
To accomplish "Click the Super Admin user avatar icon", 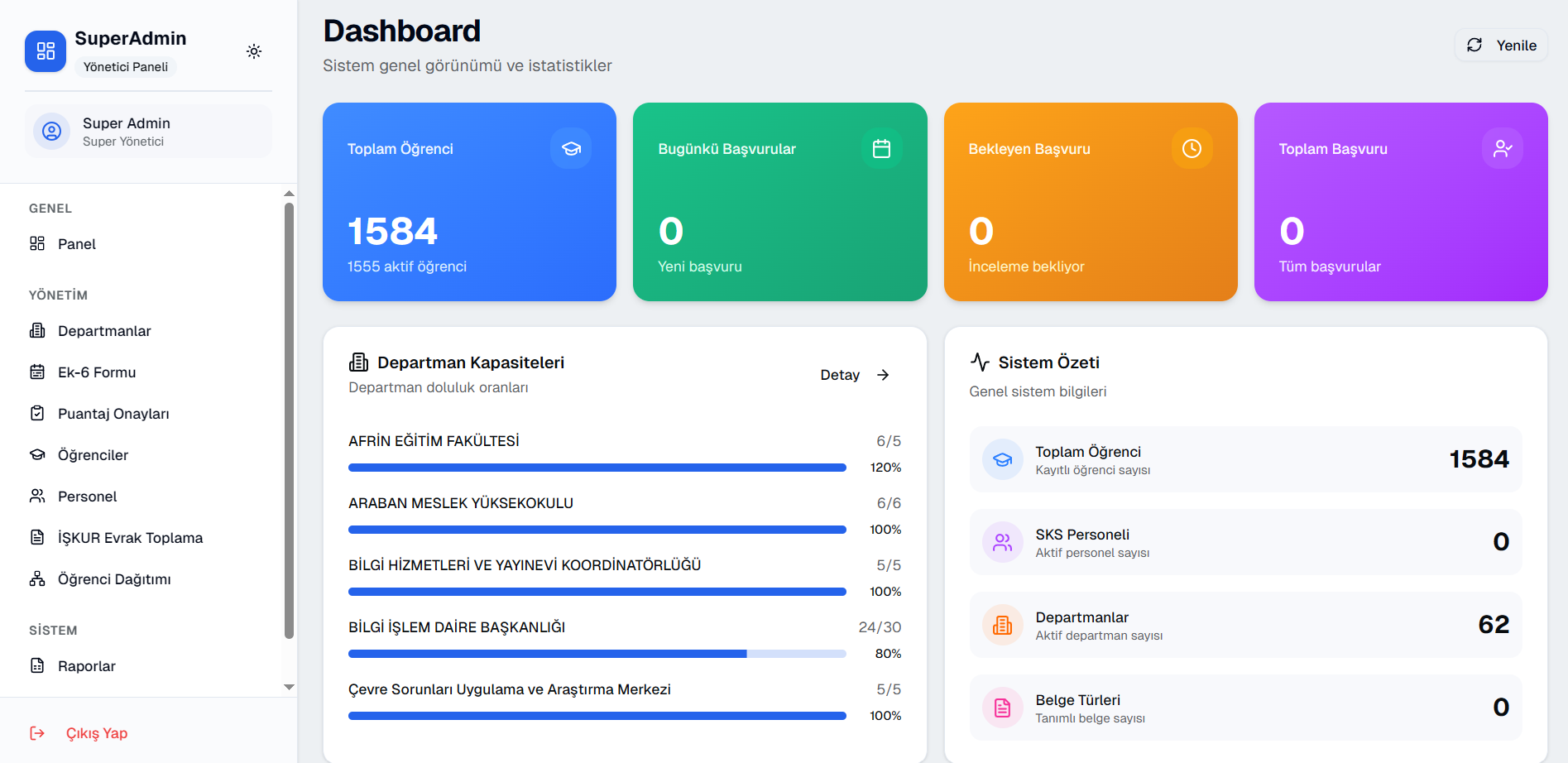I will click(51, 131).
